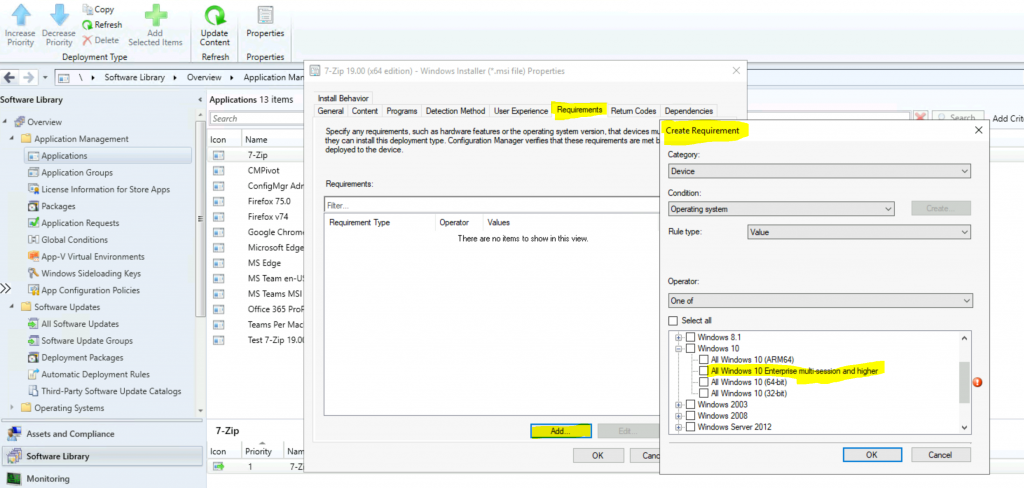Click OK in Create Requirement dialog

tap(872, 454)
